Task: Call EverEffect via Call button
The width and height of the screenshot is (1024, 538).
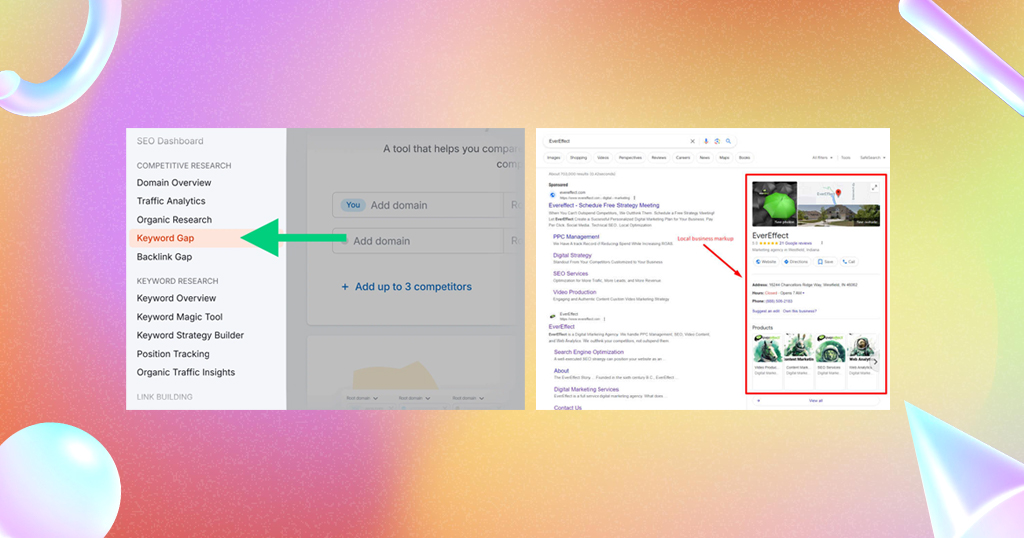Action: [x=849, y=262]
